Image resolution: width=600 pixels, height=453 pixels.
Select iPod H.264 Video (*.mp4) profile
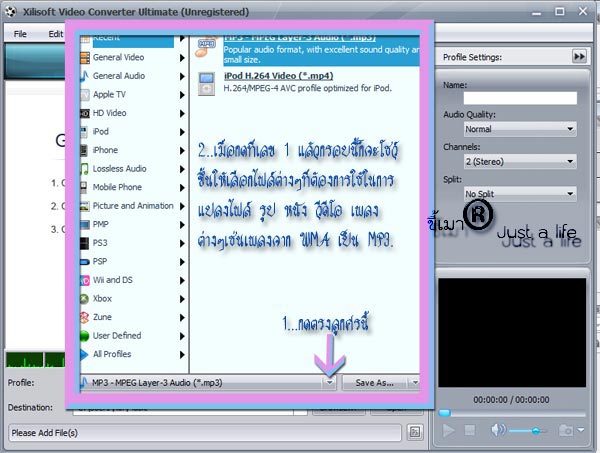[x=279, y=76]
